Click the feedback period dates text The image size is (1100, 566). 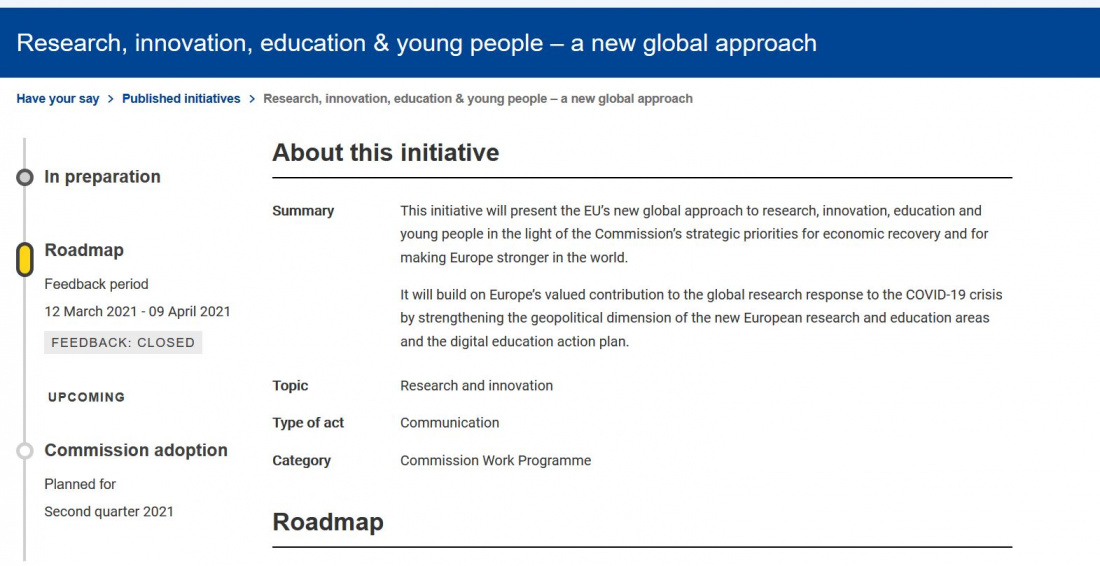pos(138,311)
